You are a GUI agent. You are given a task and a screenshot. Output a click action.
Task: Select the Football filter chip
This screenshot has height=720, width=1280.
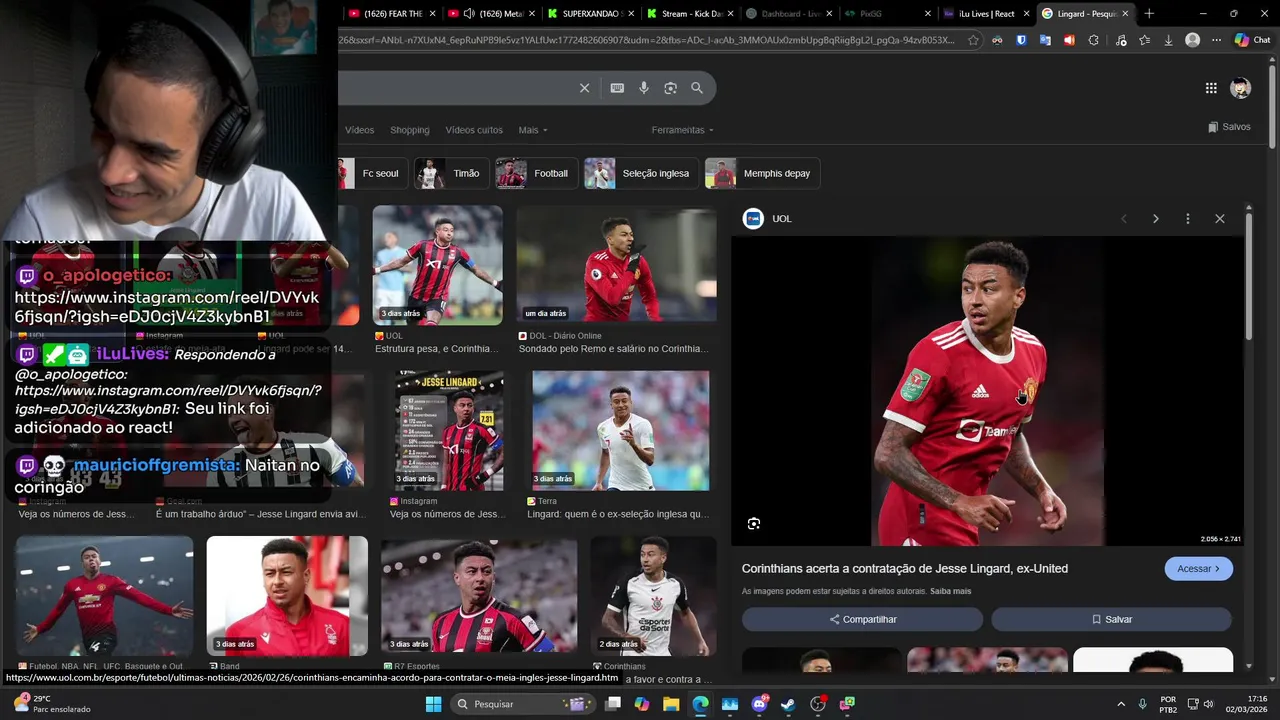(536, 173)
